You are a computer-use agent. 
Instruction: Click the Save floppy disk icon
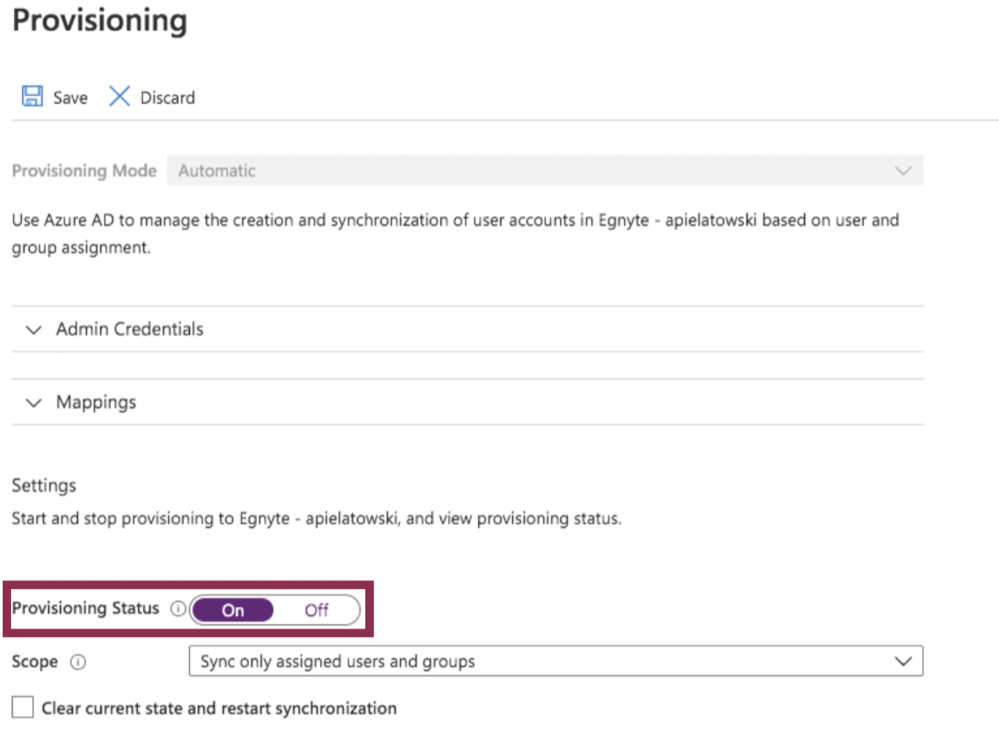pyautogui.click(x=31, y=97)
